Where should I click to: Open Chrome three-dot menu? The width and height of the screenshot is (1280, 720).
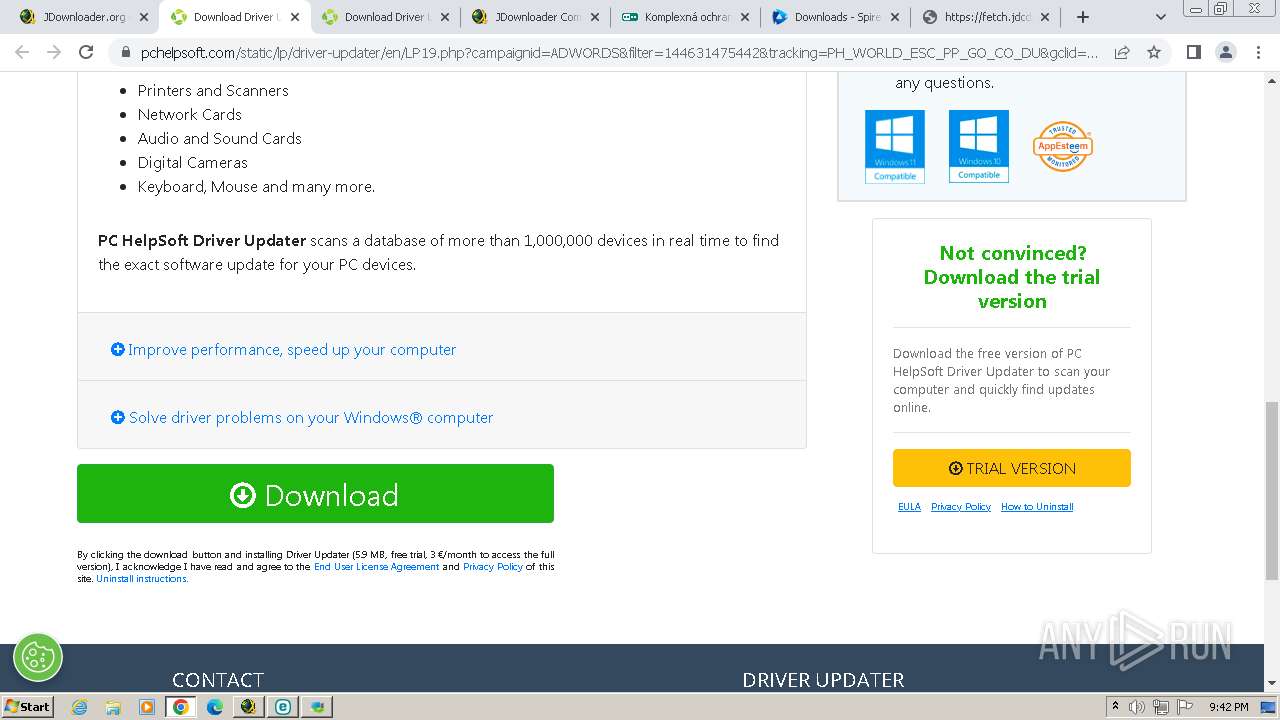coord(1257,52)
